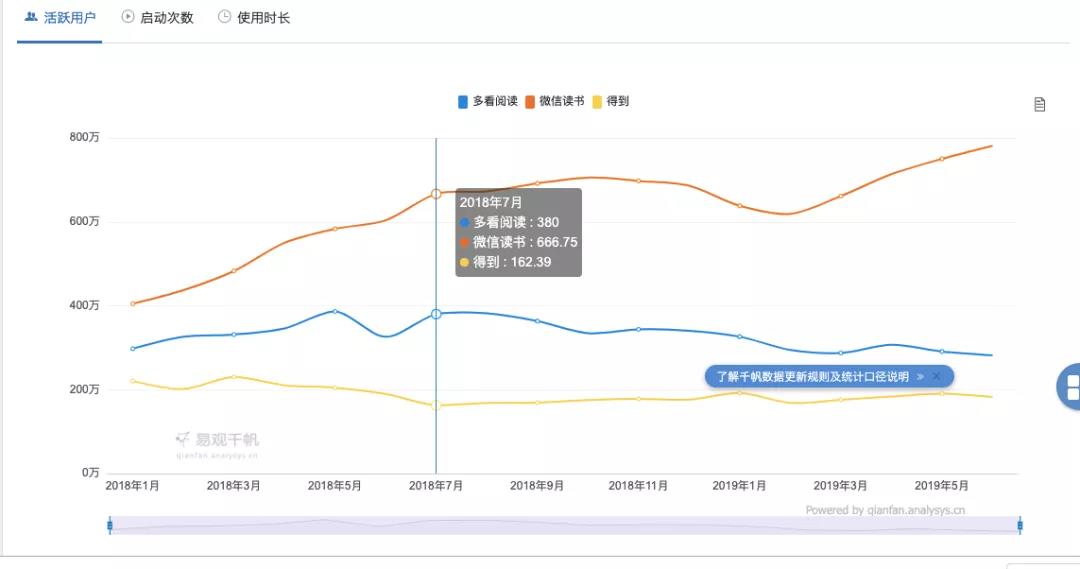Click the 微信读书 data point at 2018年1月
Screen dimensions: 1080x569
133,304
